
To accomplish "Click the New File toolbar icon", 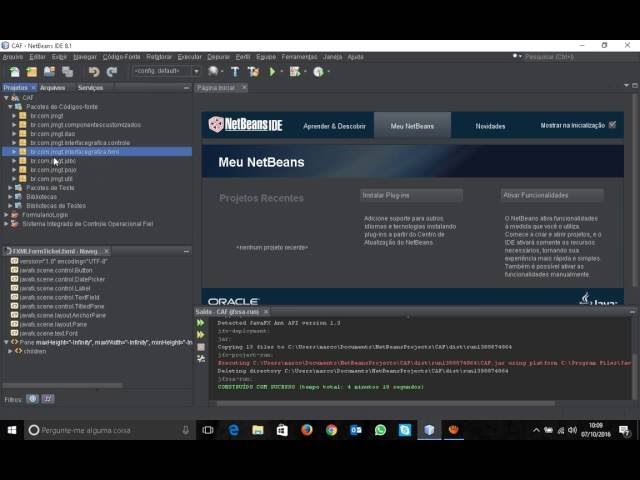I will [x=15, y=72].
